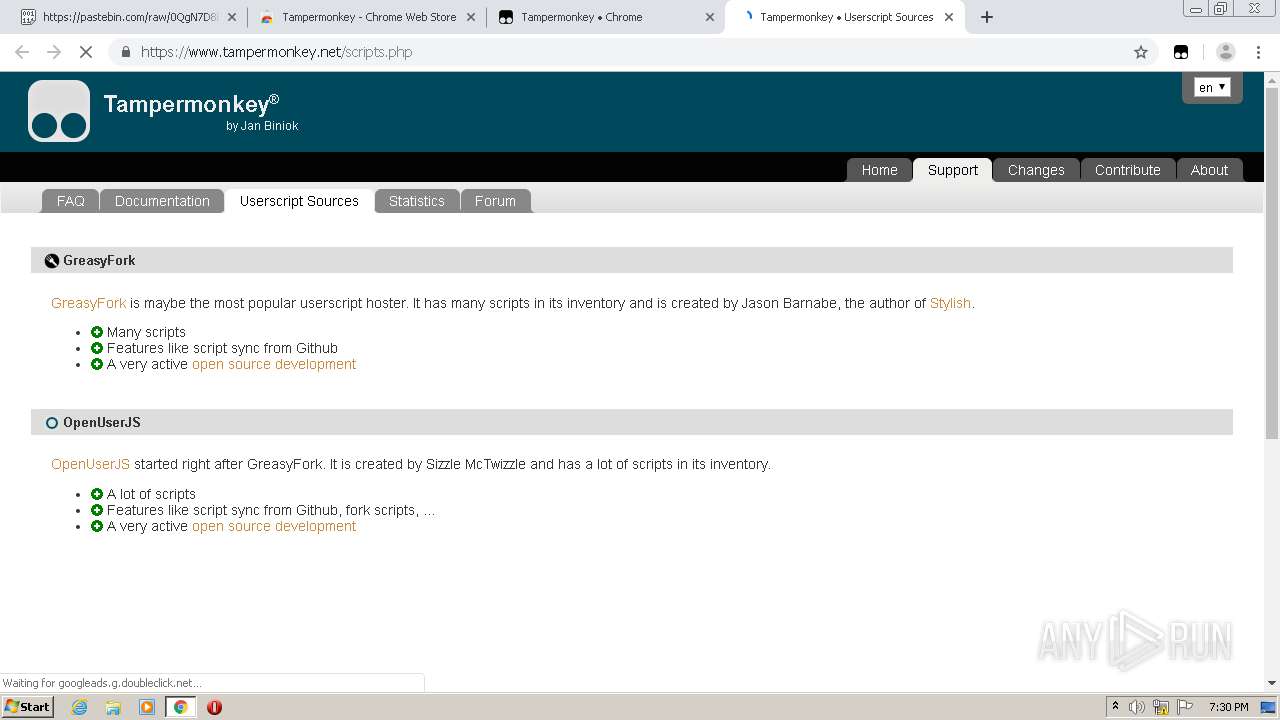This screenshot has height=720, width=1280.
Task: Open the Support navigation tab
Action: click(x=953, y=170)
